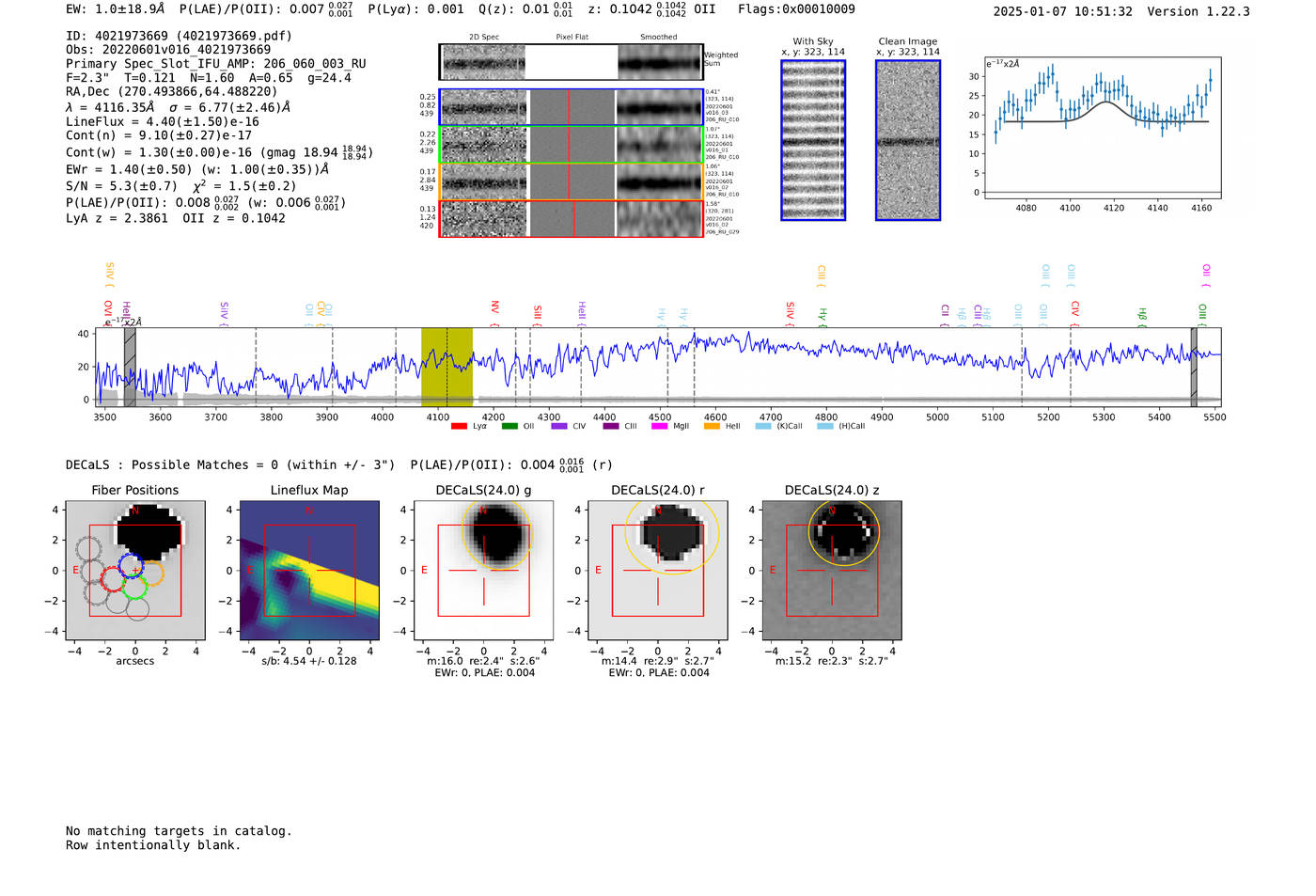Click the Weighted Sum 2D spectrum strip
This screenshot has width=1316, height=896.
pyautogui.click(x=571, y=62)
